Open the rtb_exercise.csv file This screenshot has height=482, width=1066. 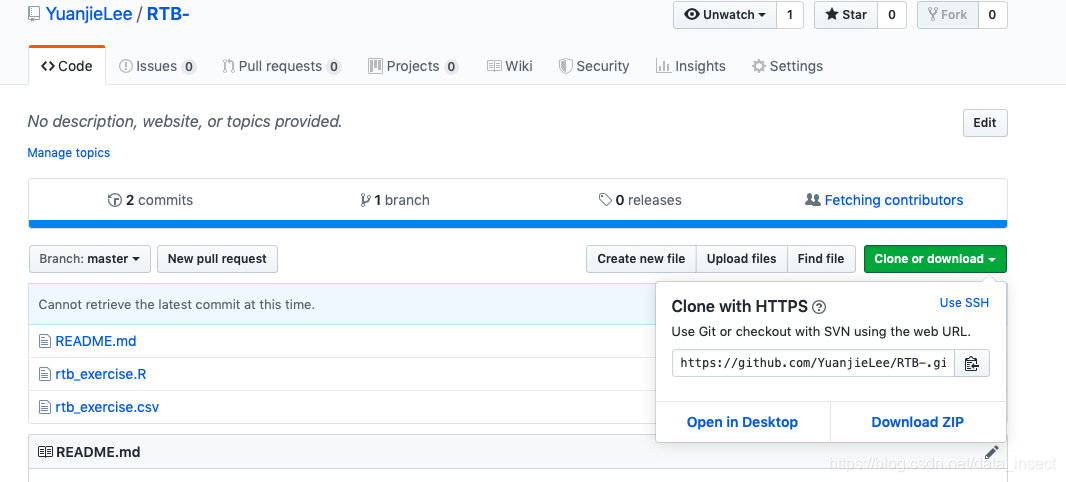107,407
